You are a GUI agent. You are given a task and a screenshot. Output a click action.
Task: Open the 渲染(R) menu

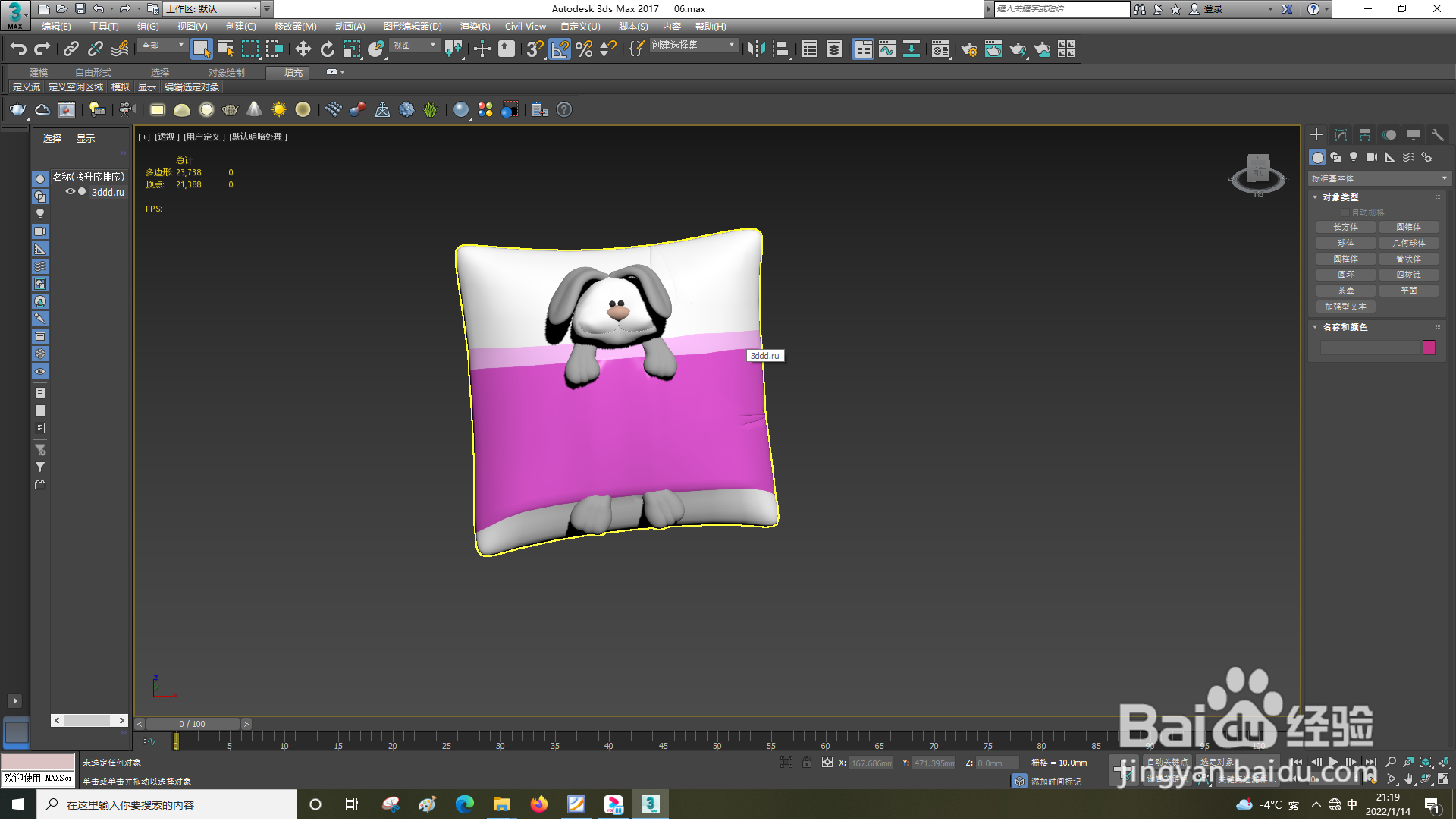click(x=475, y=27)
